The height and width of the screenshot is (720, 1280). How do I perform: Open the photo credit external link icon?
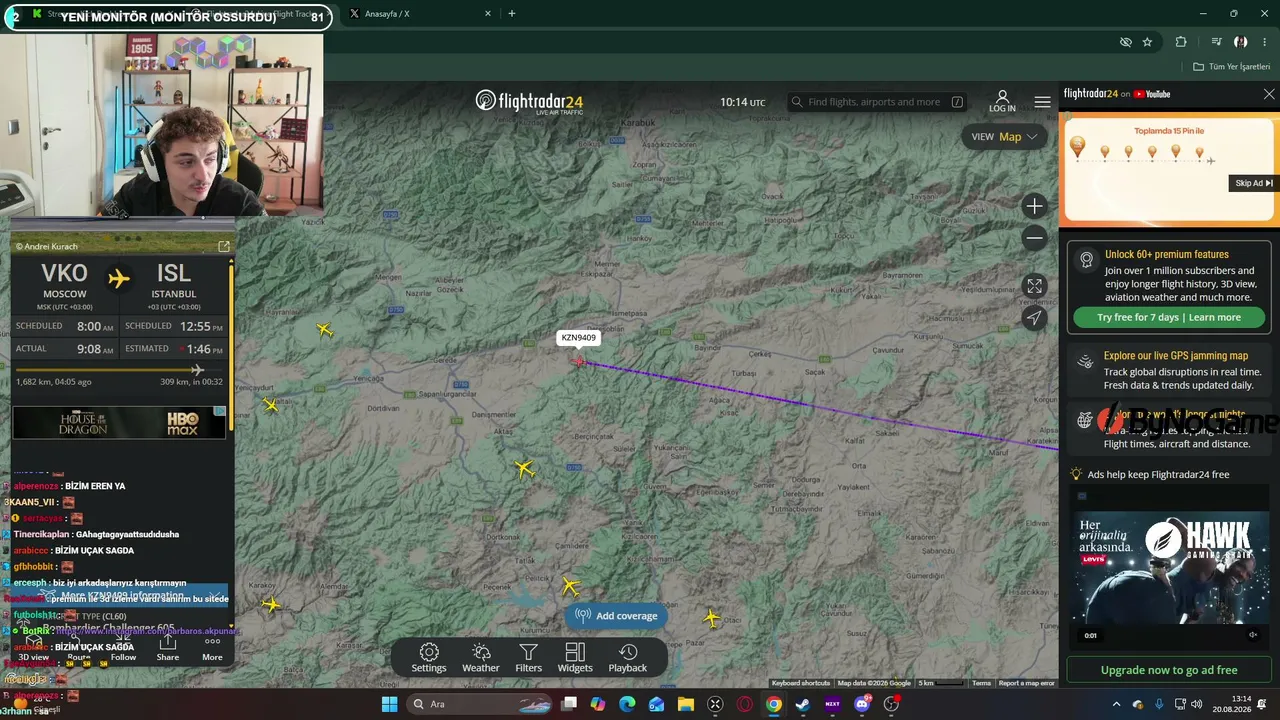pyautogui.click(x=224, y=246)
